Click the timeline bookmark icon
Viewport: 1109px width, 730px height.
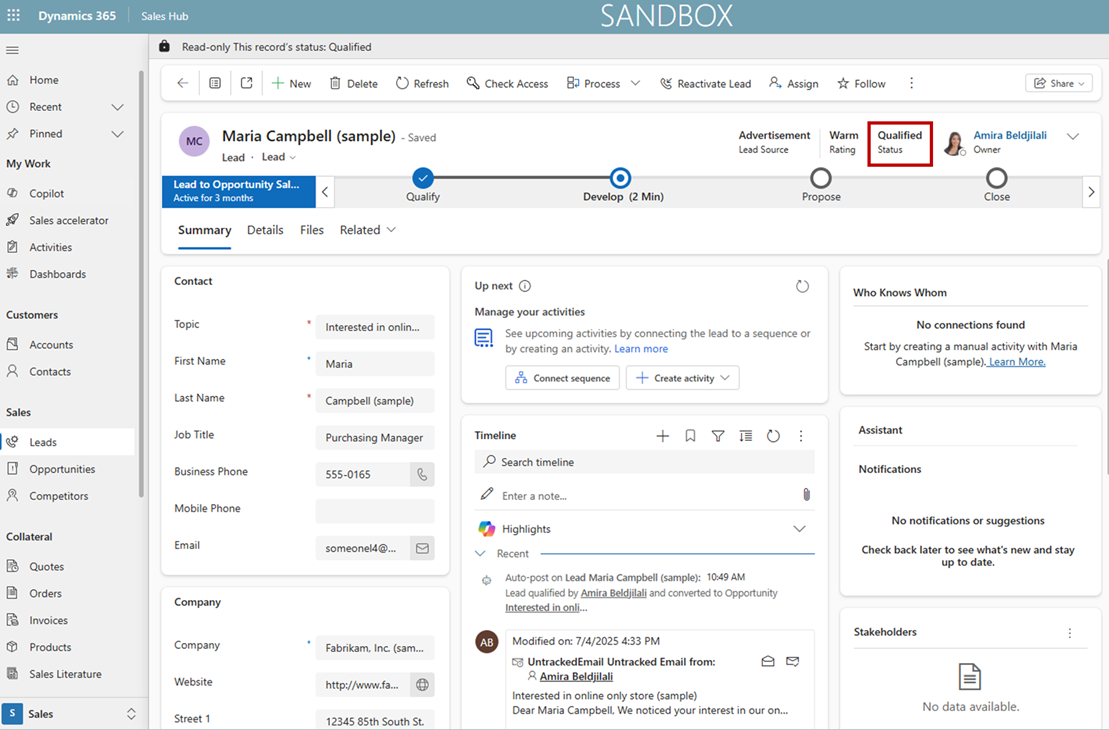point(690,436)
